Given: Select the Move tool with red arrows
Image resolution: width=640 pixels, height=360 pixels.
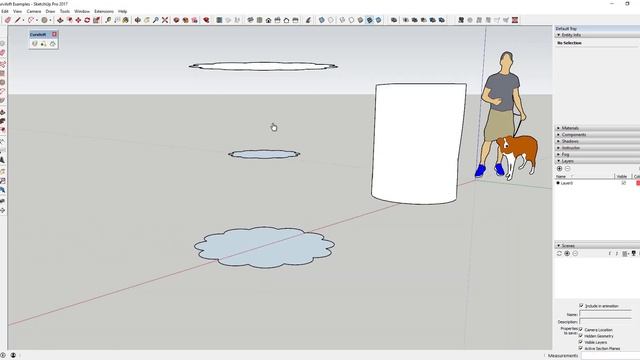Looking at the screenshot, I should (78, 20).
